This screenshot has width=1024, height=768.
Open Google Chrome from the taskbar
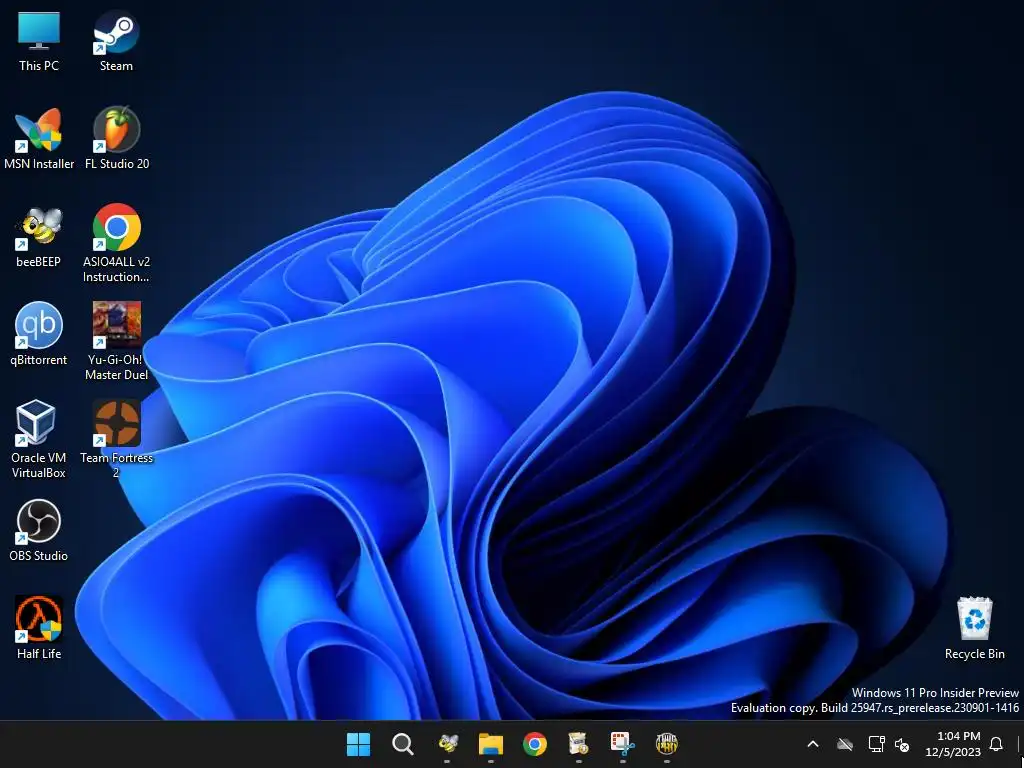tap(535, 744)
